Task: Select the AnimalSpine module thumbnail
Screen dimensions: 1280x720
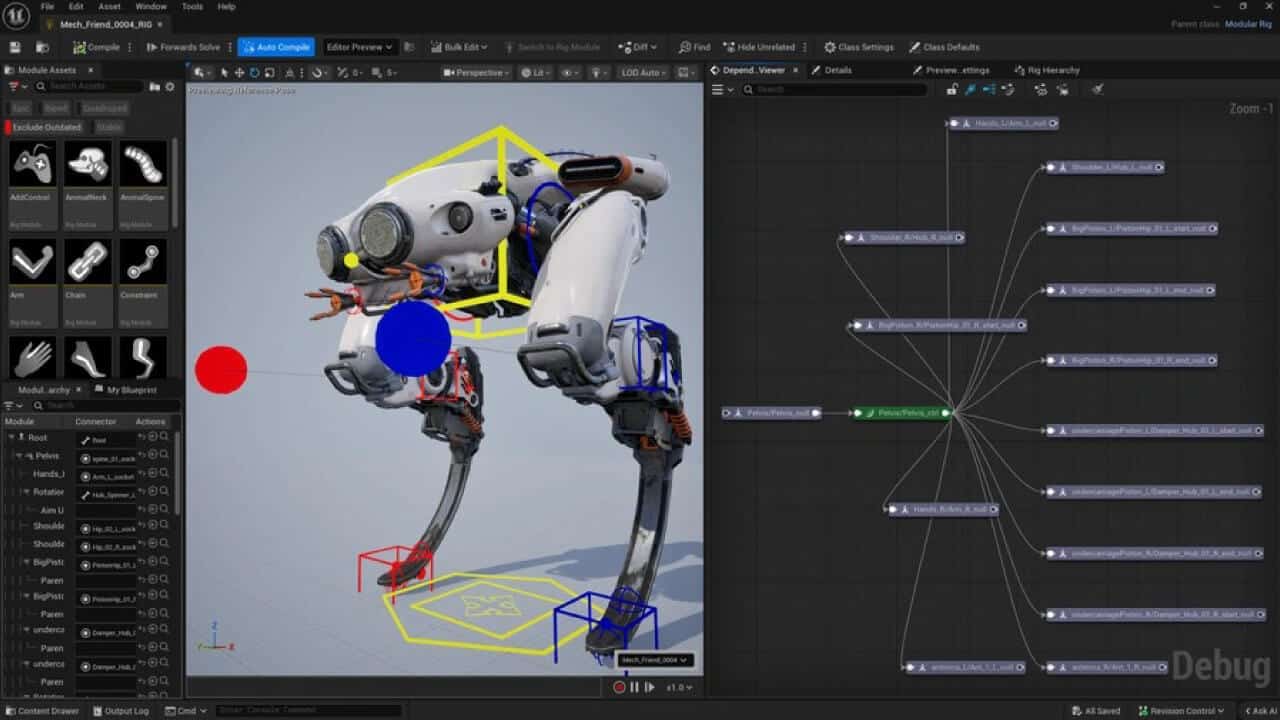Action: click(x=143, y=164)
